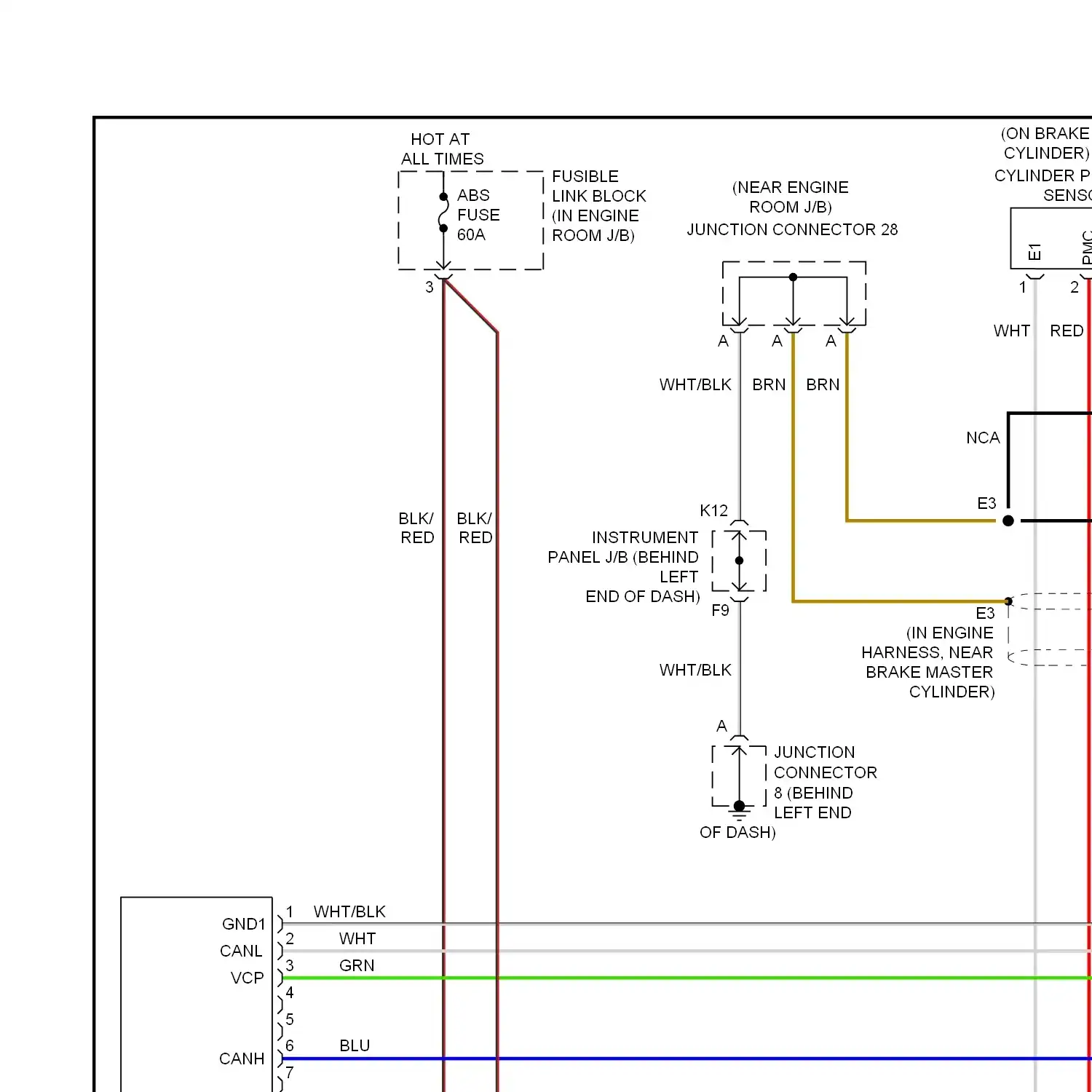Click "FUSIBLE LINK BLOCK" label text

599,186
